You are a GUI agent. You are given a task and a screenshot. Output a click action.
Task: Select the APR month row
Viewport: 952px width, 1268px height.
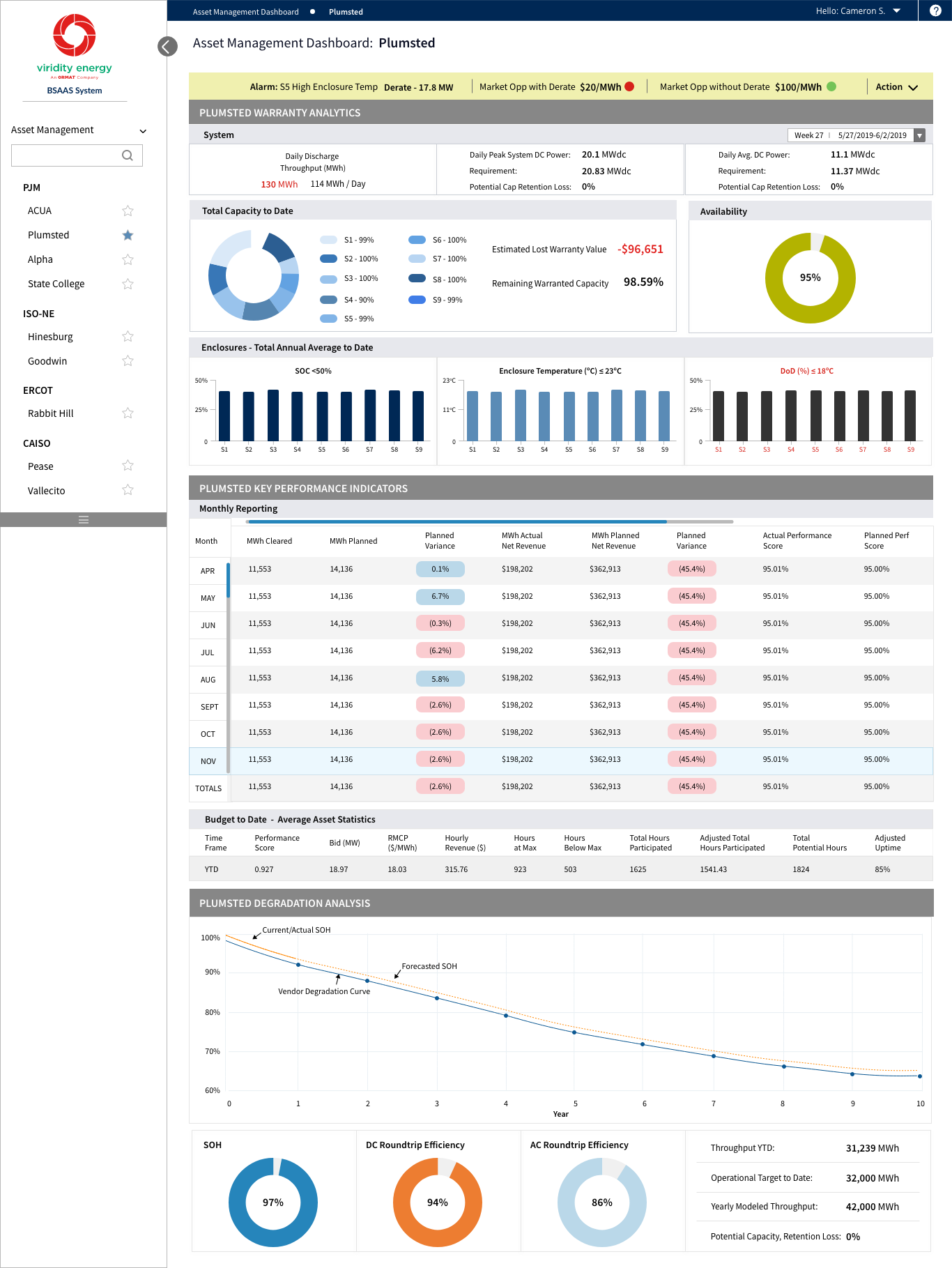coord(208,571)
